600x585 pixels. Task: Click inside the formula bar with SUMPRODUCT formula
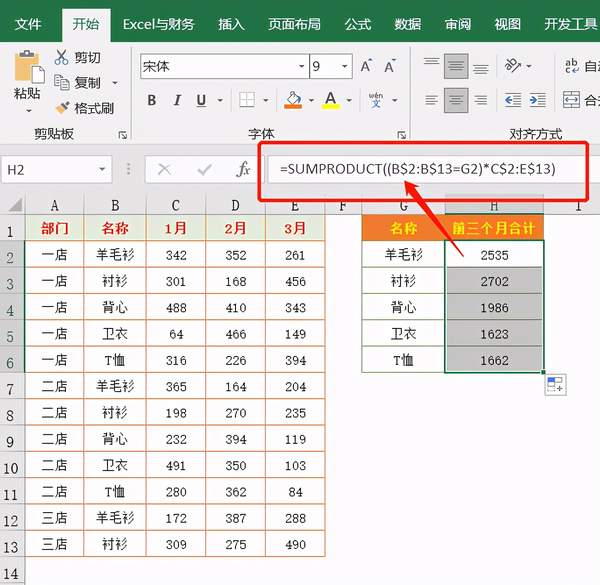[x=420, y=170]
